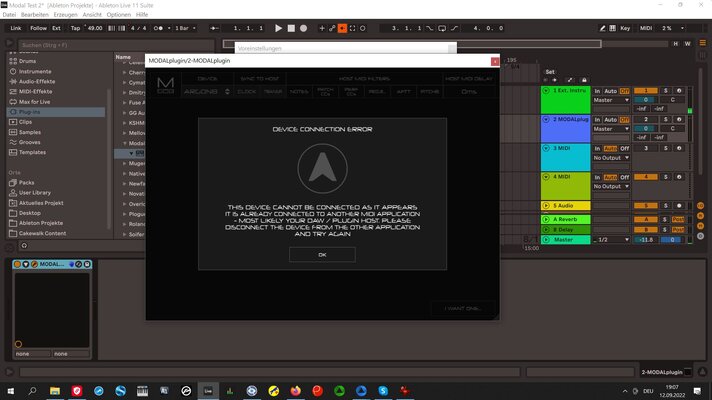Image resolution: width=712 pixels, height=400 pixels.
Task: Arm the Arrangement Record button
Action: (303, 28)
